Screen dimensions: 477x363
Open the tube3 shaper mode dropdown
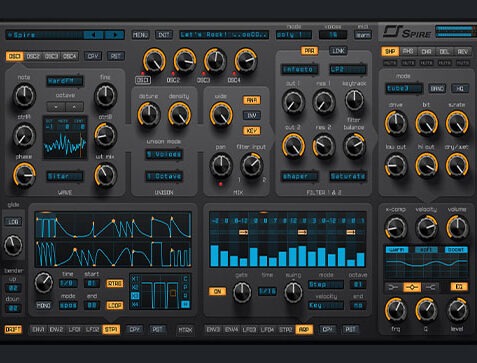tap(404, 88)
